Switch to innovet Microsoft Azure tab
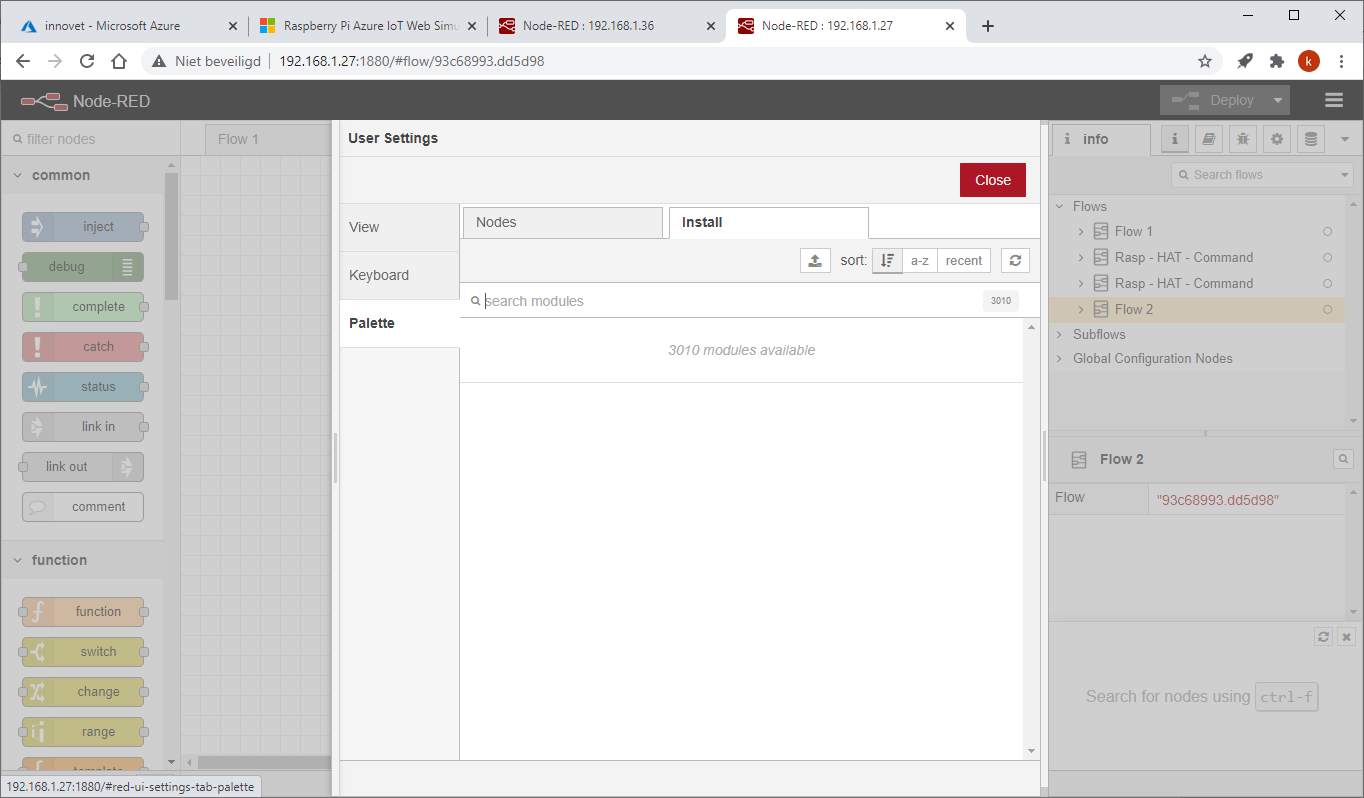 pos(127,26)
